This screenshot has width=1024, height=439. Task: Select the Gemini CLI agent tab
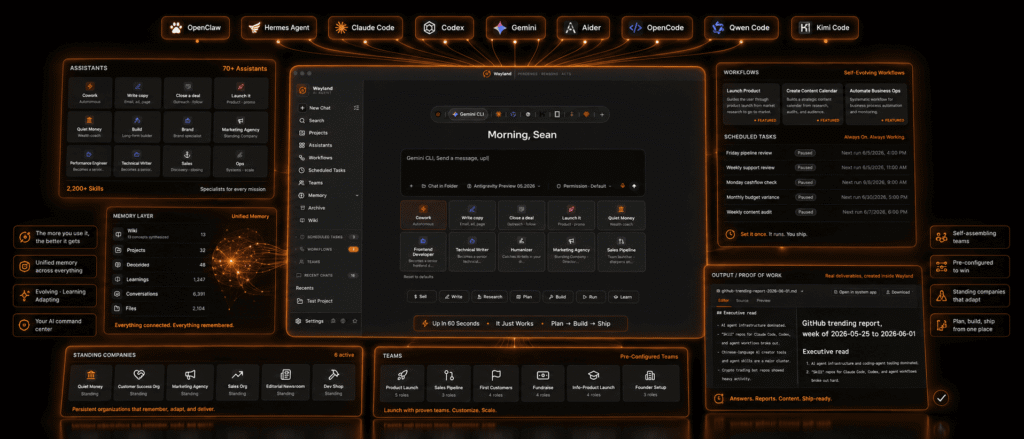[x=468, y=114]
